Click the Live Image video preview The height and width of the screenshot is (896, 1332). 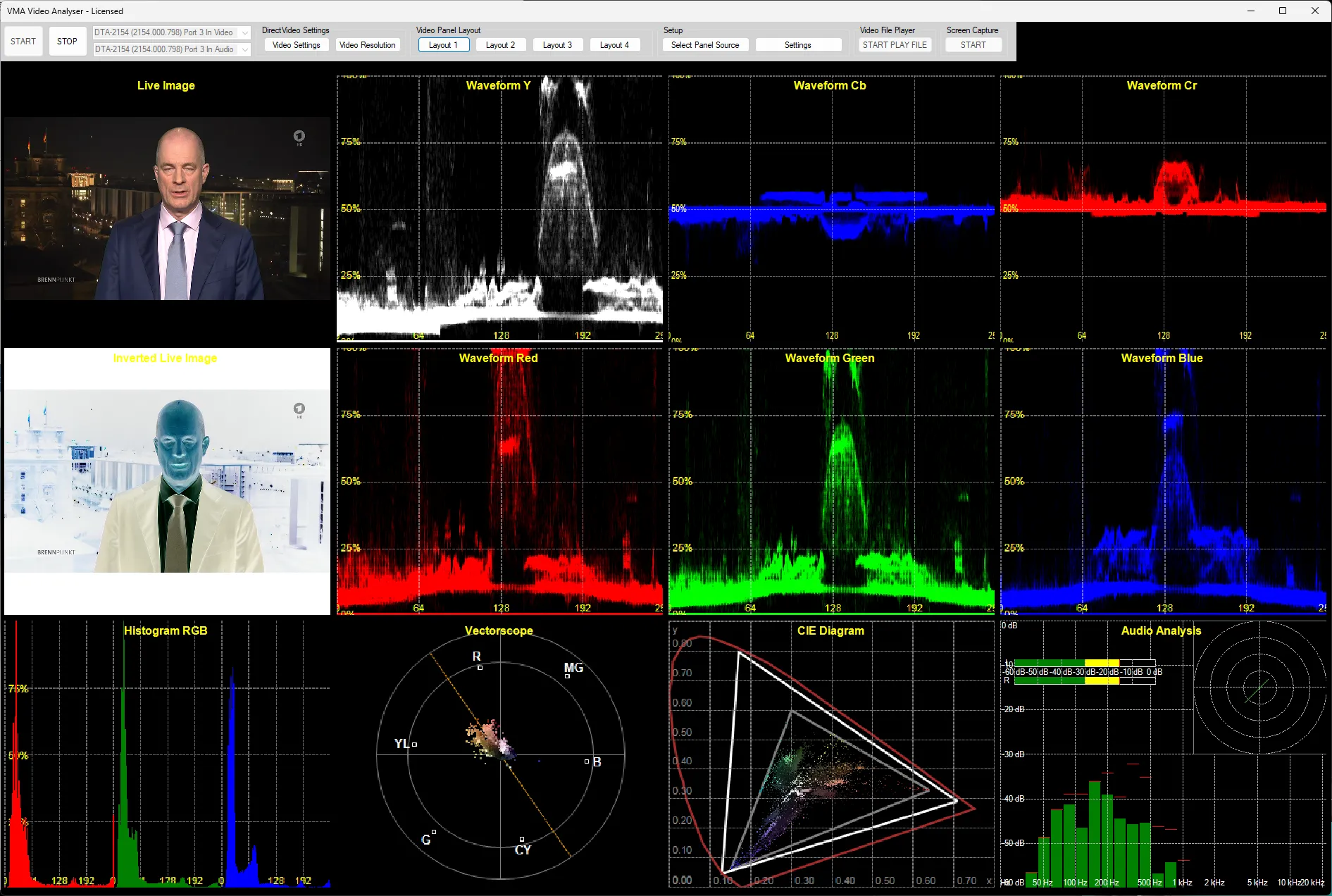[x=167, y=209]
